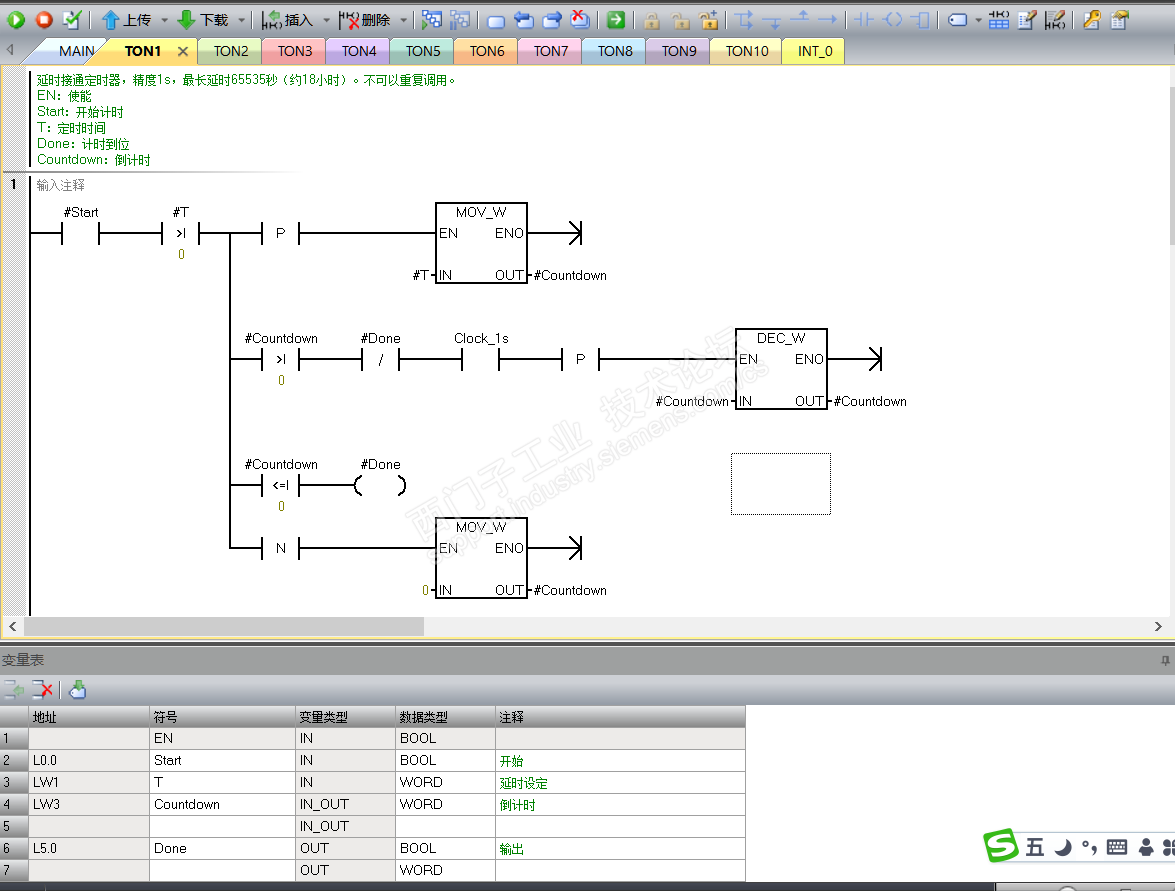The image size is (1175, 891).
Task: Click the red STOP button in toolbar
Action: tap(44, 20)
